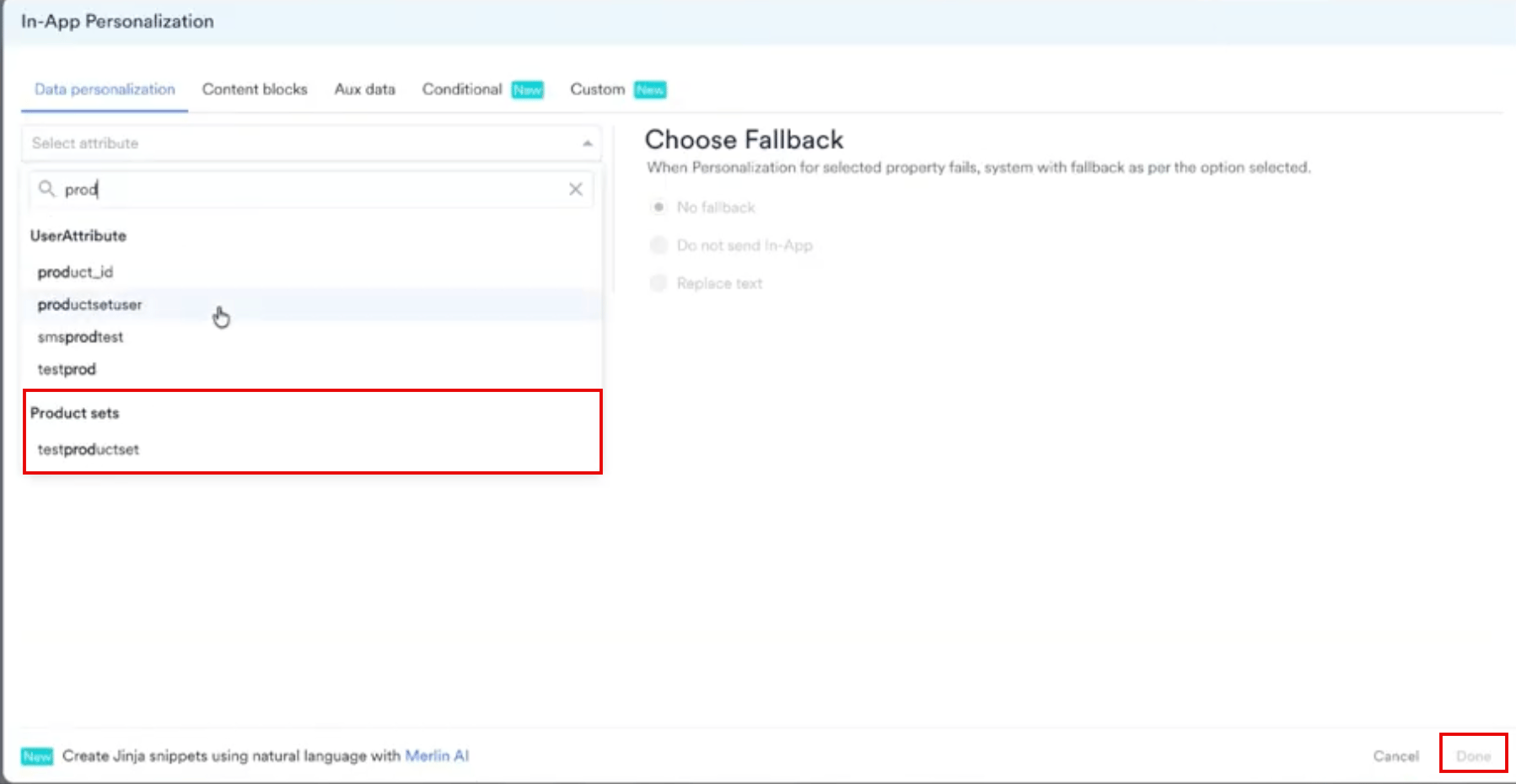
Task: Choose testproductset under Product sets
Action: coord(312,449)
